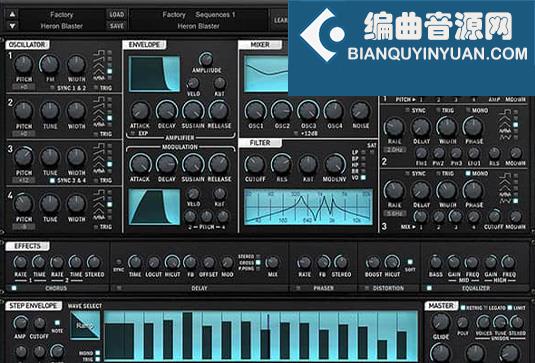Toggle step envelope NOTE checkbox

57,323
